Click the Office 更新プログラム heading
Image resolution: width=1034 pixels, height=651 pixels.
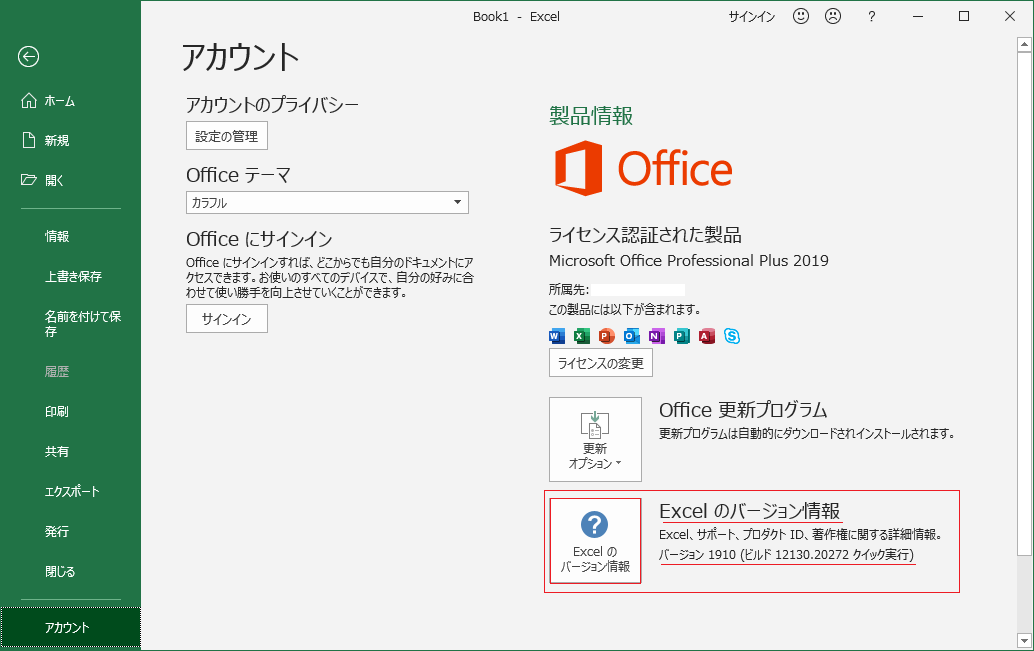pos(743,410)
